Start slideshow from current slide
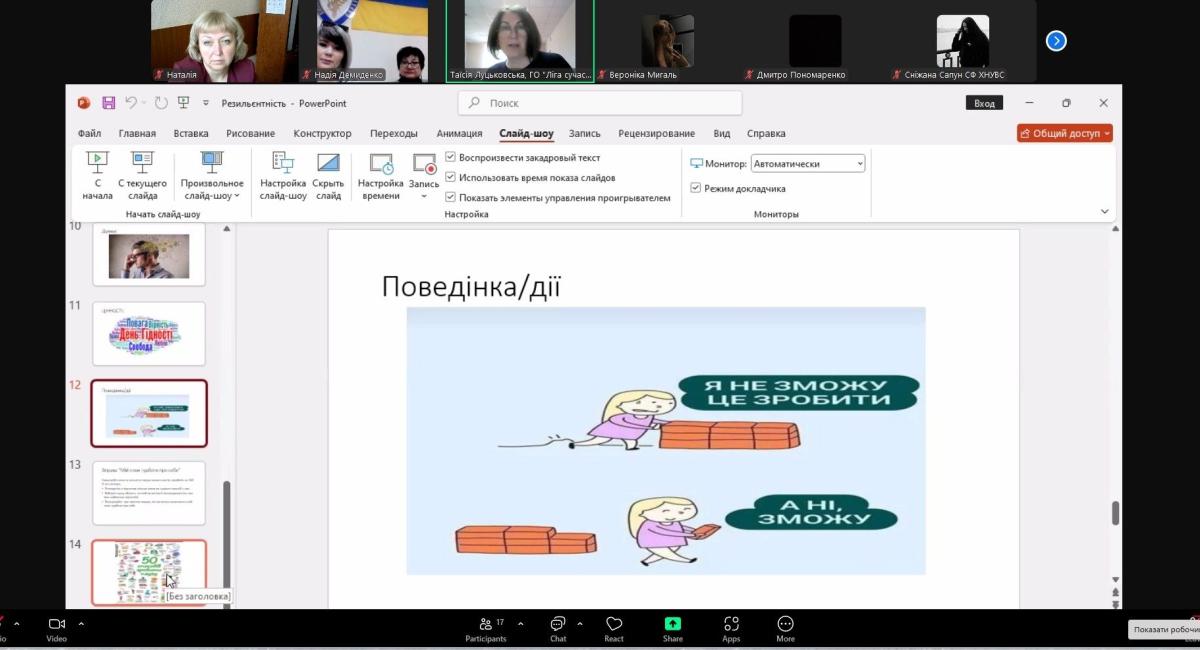This screenshot has height=650, width=1200. click(x=142, y=163)
